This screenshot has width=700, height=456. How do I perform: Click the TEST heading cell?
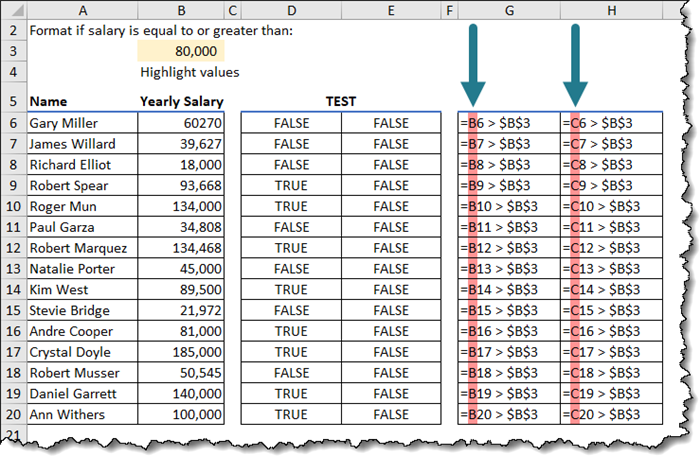tap(341, 101)
